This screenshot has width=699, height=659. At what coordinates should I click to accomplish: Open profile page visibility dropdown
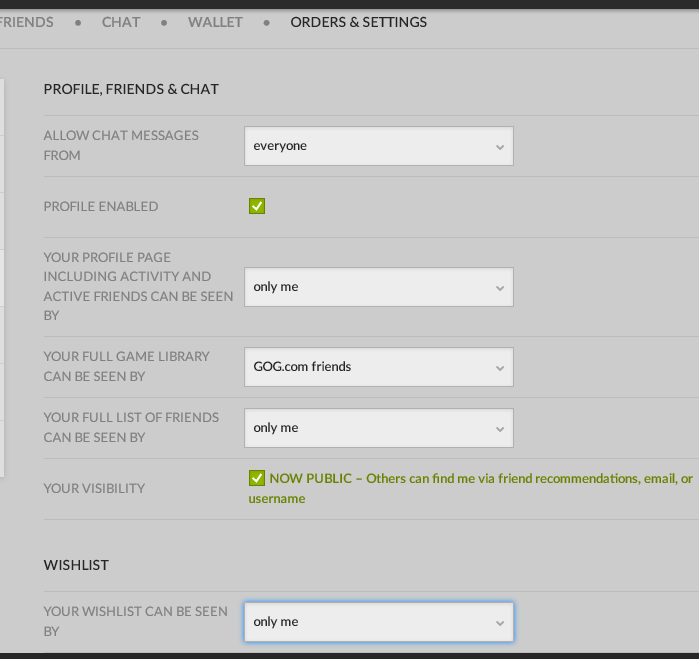point(379,287)
